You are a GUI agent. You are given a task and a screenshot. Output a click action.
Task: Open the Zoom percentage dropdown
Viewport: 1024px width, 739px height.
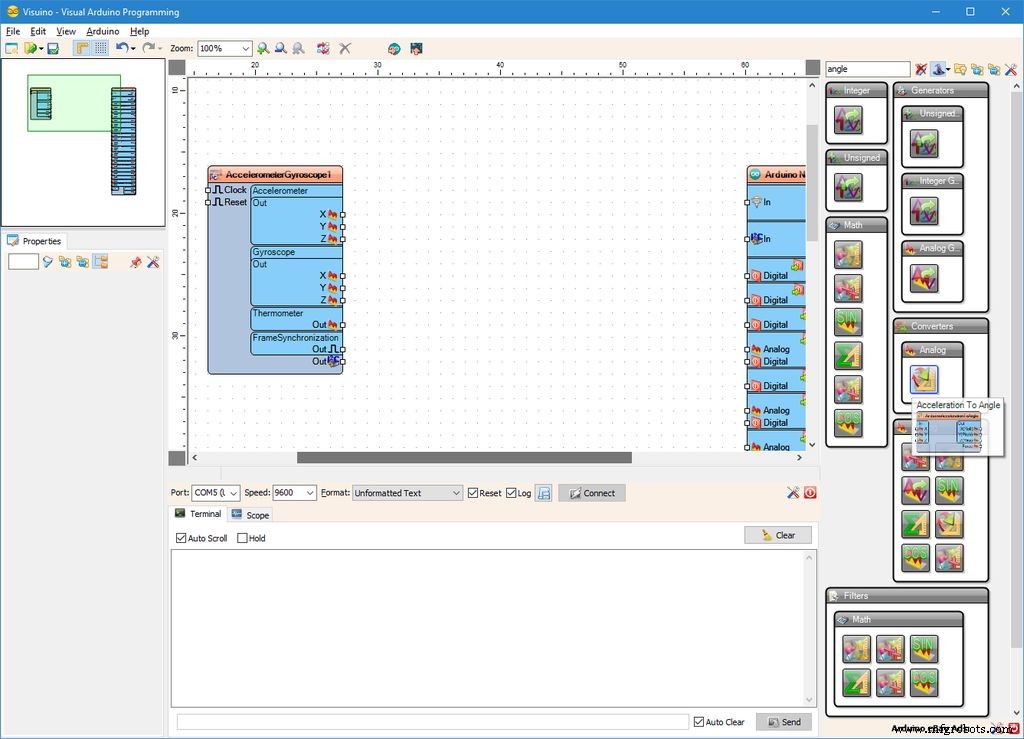pos(245,48)
